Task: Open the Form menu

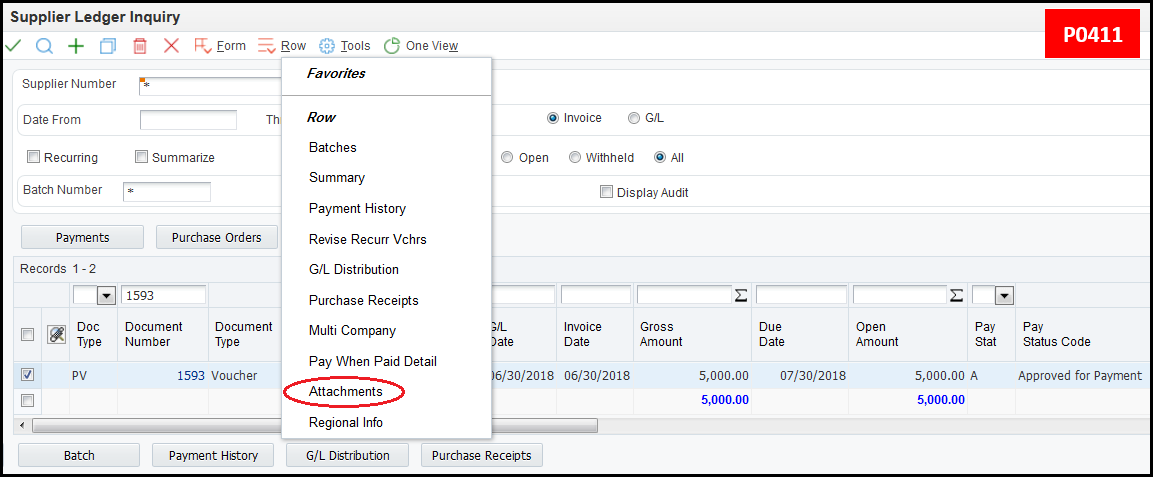Action: 220,46
